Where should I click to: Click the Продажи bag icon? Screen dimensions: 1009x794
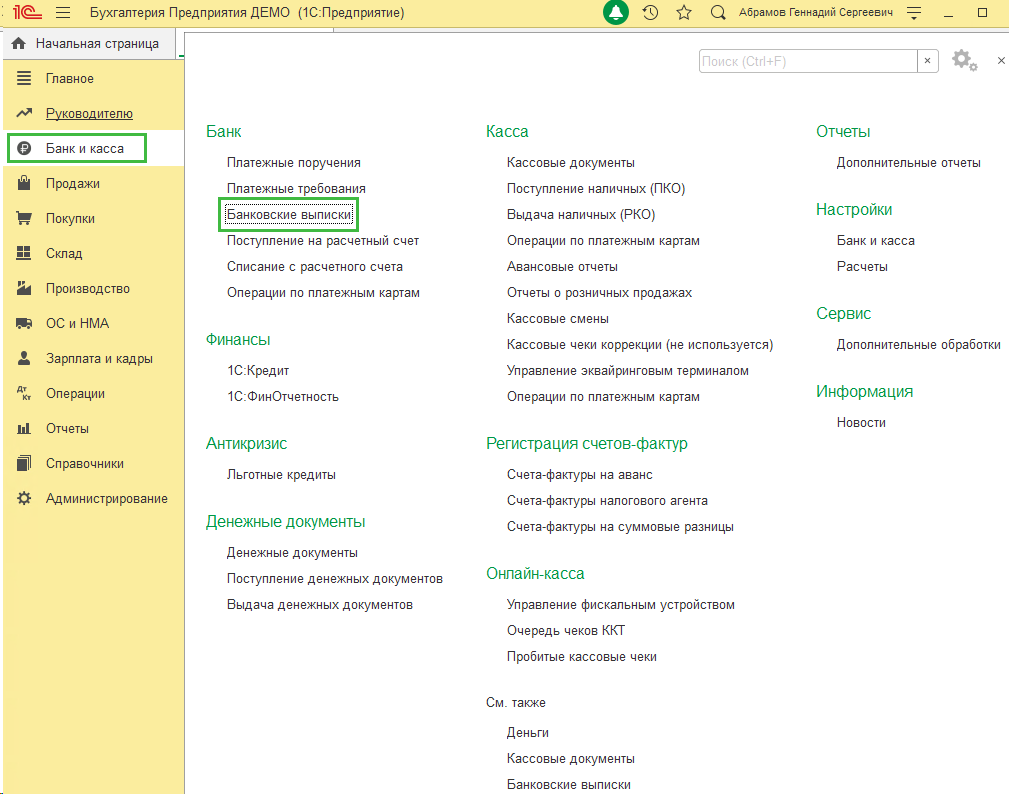(x=24, y=183)
